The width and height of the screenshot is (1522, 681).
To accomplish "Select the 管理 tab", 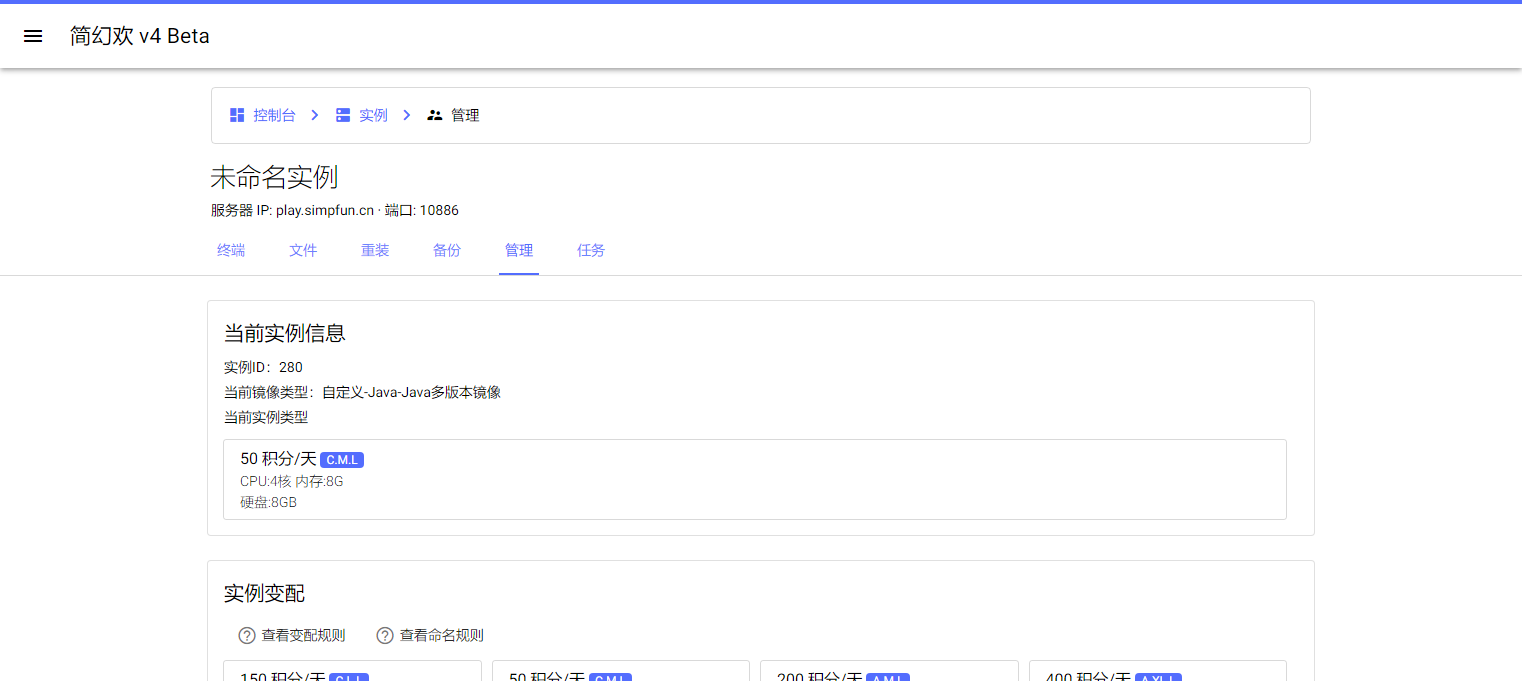I will (x=519, y=251).
